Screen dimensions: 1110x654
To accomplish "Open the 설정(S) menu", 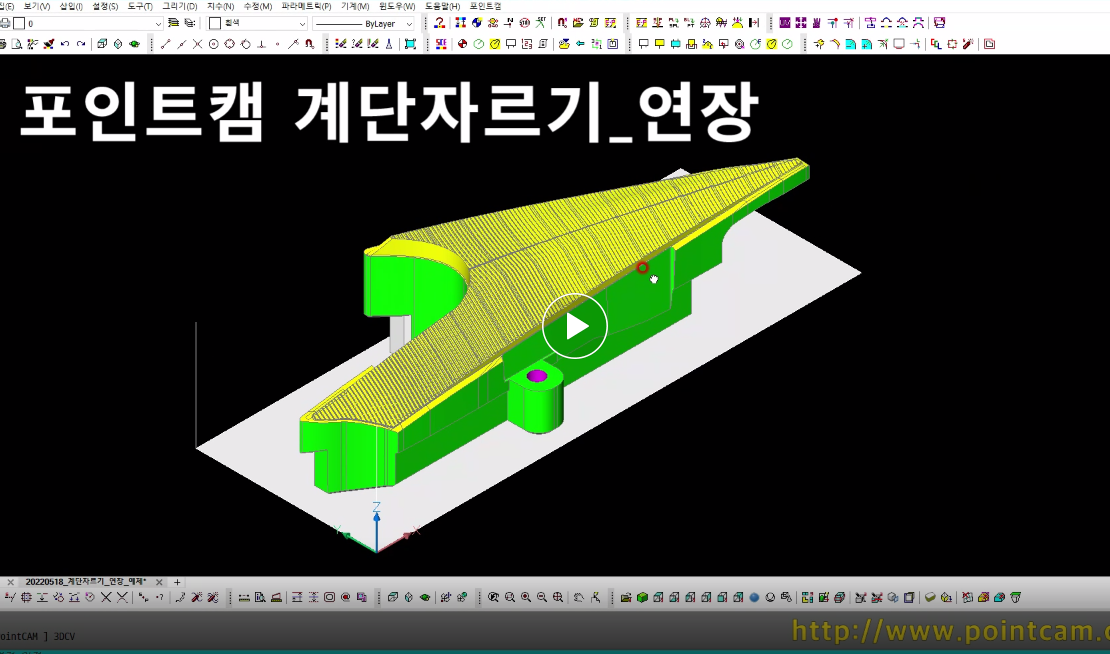I will click(x=105, y=6).
